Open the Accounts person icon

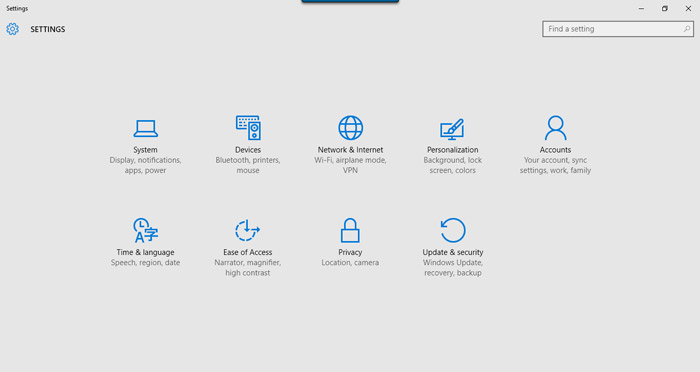pos(555,128)
